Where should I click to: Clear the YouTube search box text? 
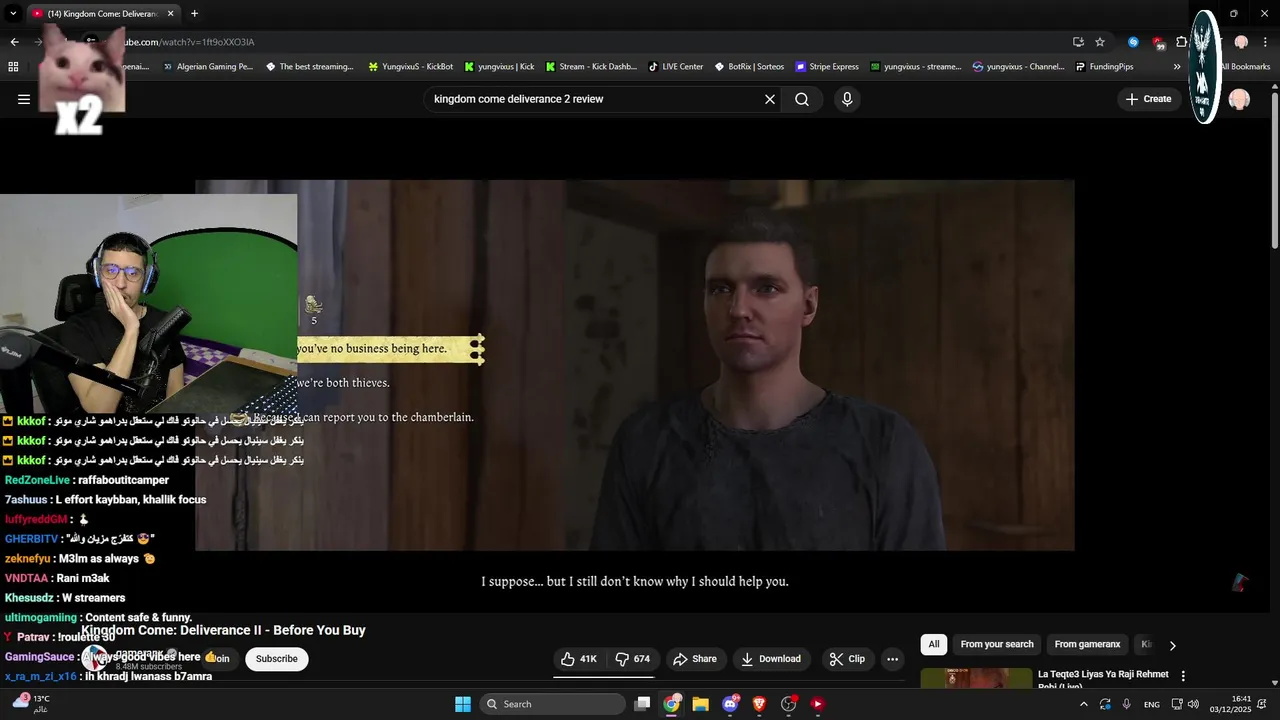click(x=770, y=99)
